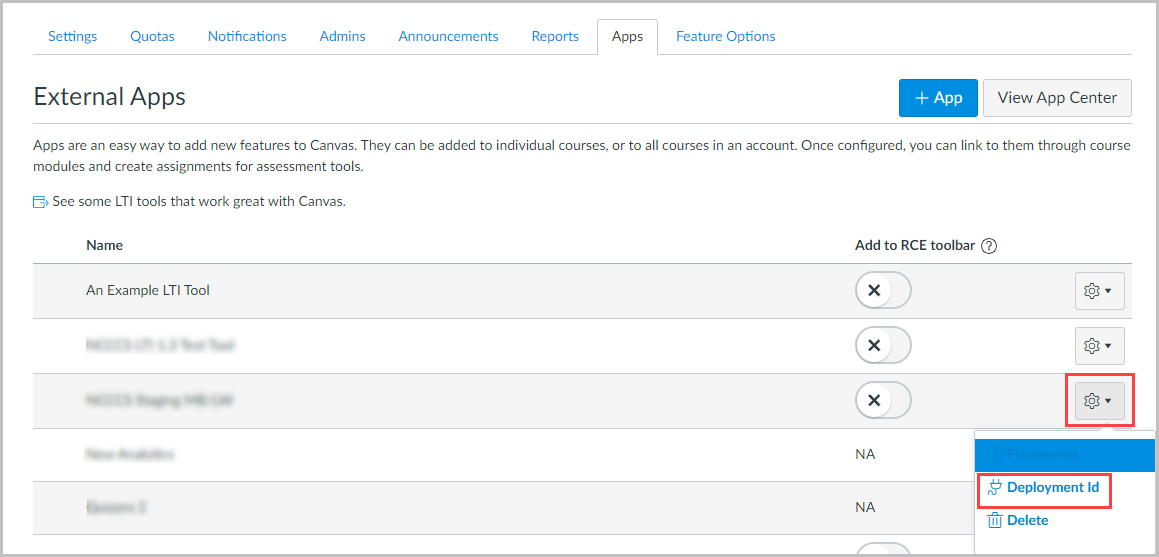Open the gear settings dropdown in the second app row
Image resolution: width=1159 pixels, height=557 pixels.
coord(1099,345)
